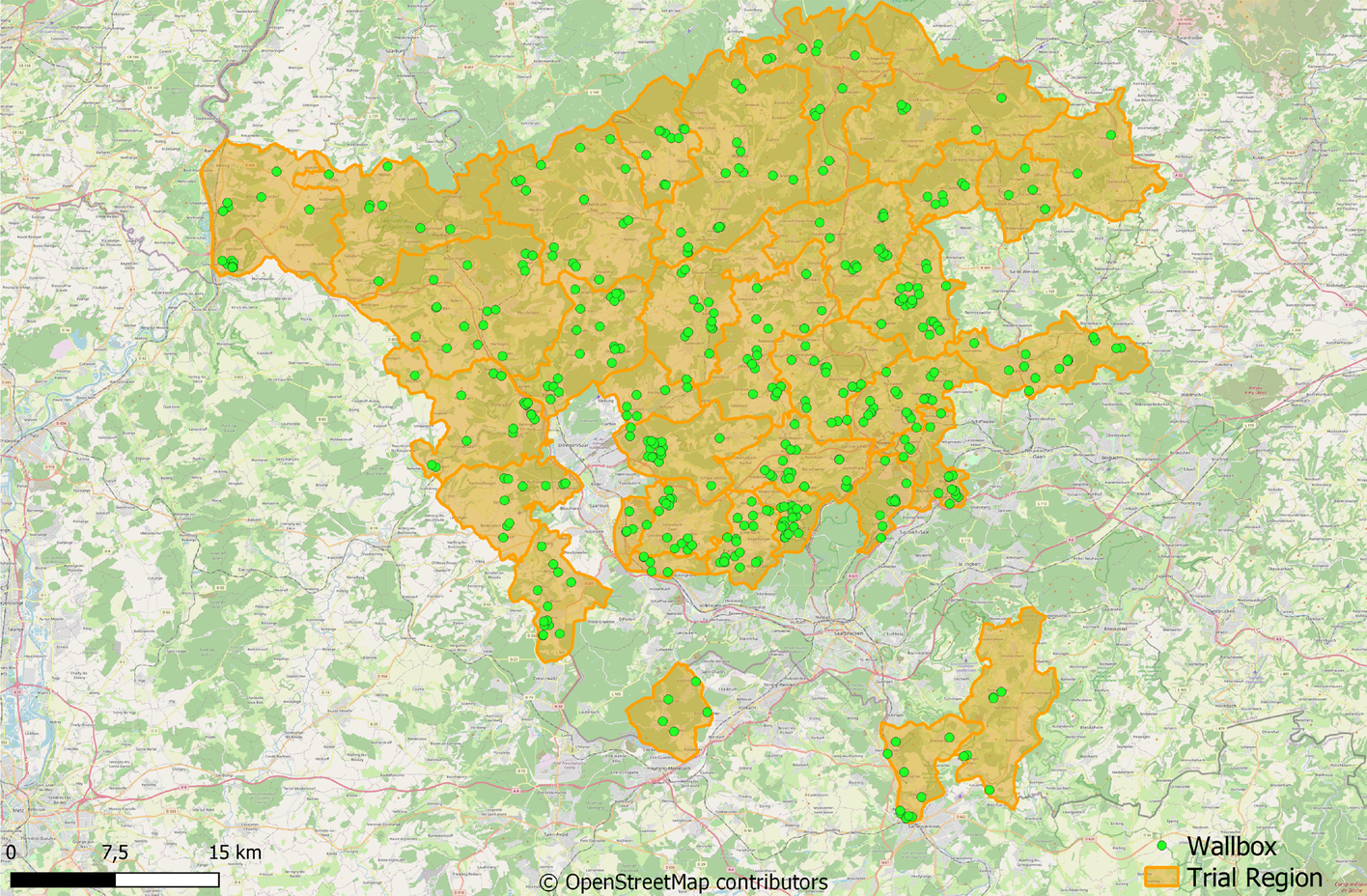Click the Saarlouis town label
Viewport: 1367px width, 896px height.
[600, 505]
